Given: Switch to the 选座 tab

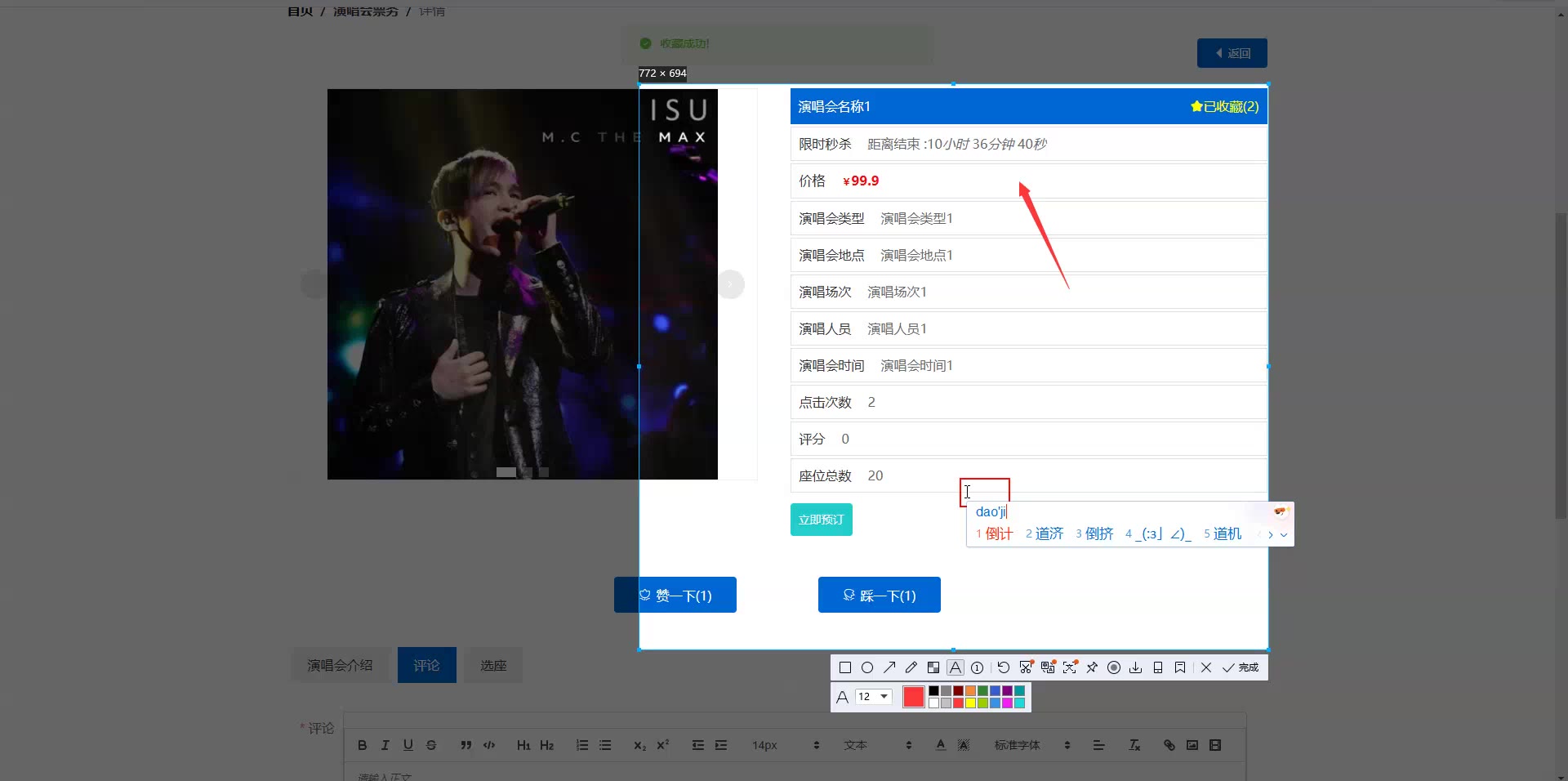Looking at the screenshot, I should pyautogui.click(x=493, y=665).
